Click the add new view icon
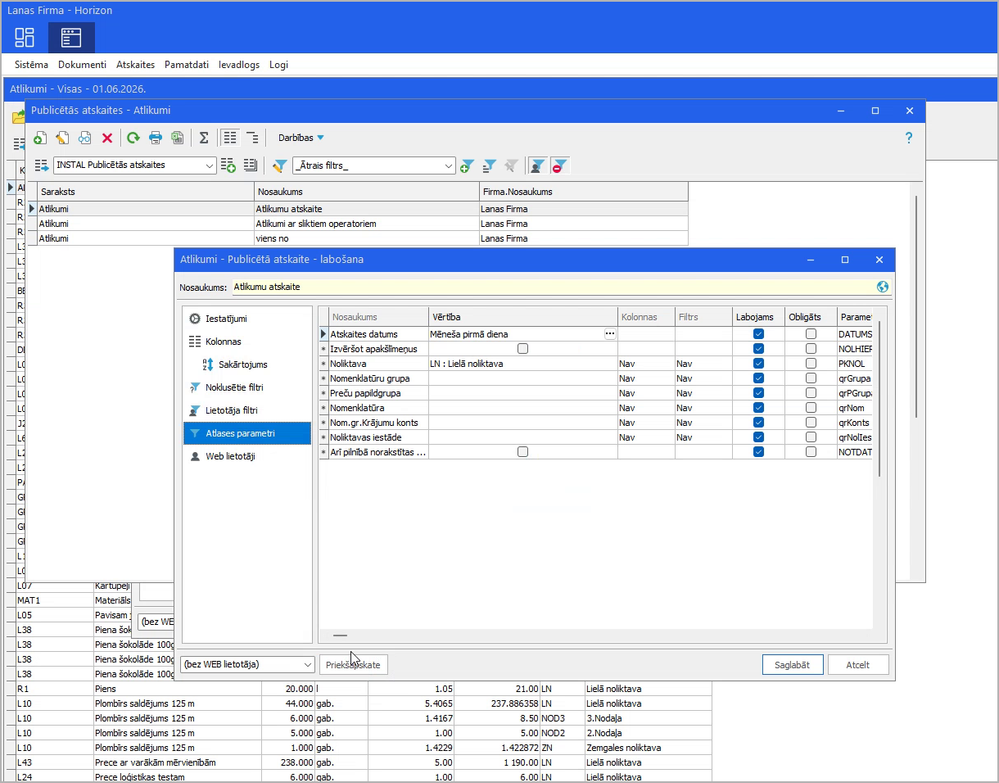Viewport: 999px width, 783px height. pos(228,166)
